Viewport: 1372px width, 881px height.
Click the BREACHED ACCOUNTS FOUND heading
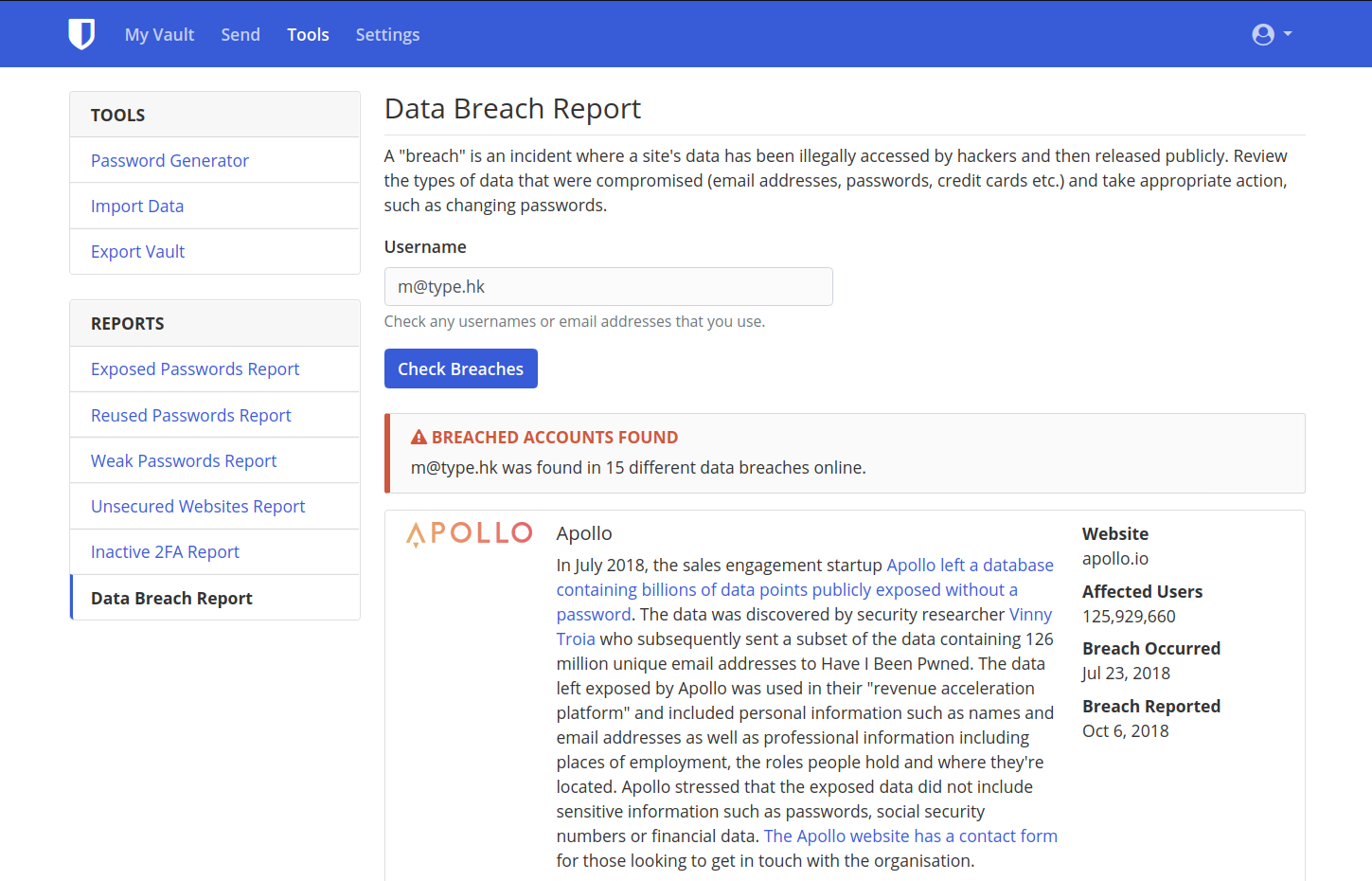pos(555,437)
